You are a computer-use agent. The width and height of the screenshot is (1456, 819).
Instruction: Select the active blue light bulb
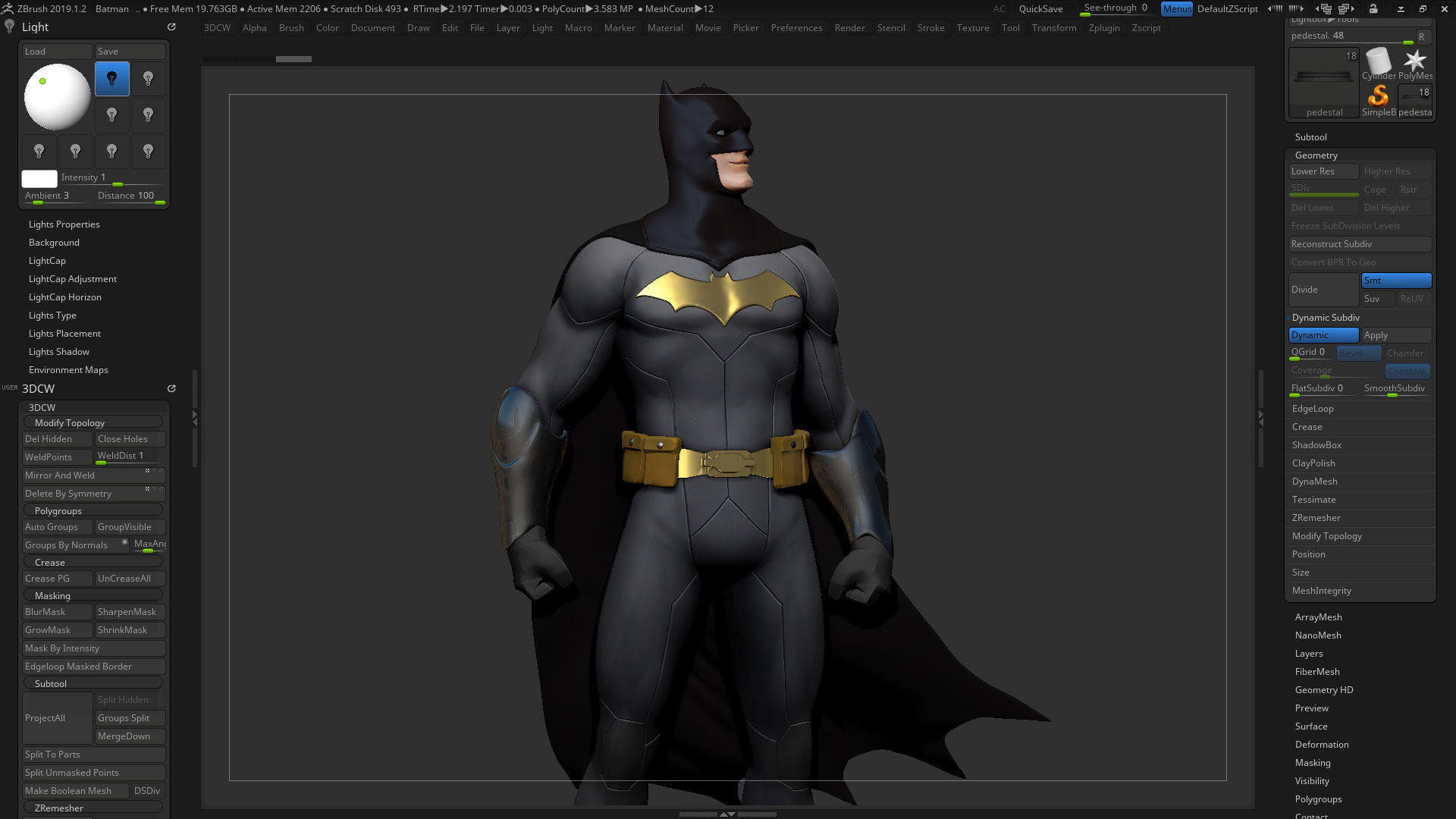(112, 79)
